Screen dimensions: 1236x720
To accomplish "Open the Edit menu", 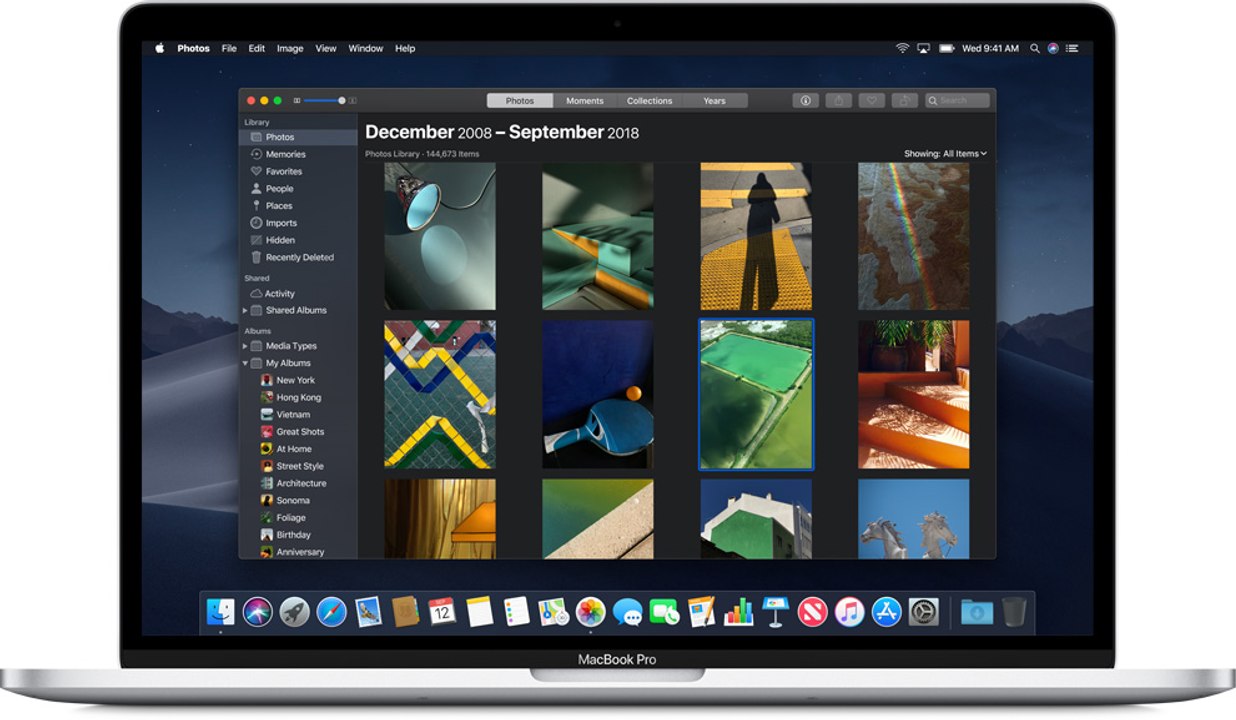I will (257, 48).
